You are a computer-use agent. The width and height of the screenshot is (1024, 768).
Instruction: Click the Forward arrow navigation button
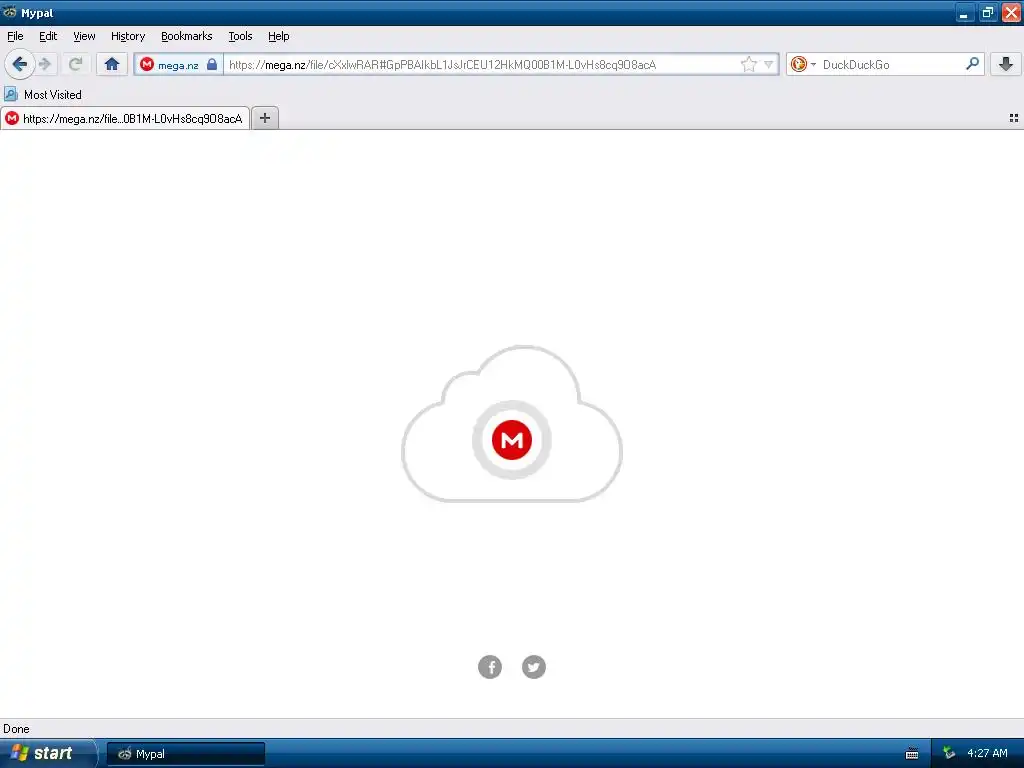tap(45, 64)
